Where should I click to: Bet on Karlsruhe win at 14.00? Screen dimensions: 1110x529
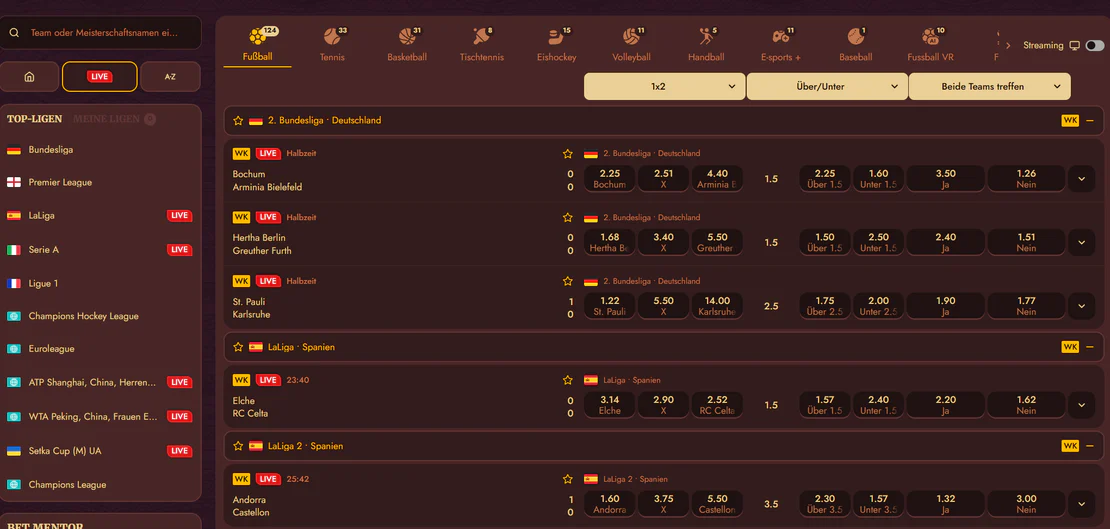pyautogui.click(x=717, y=306)
